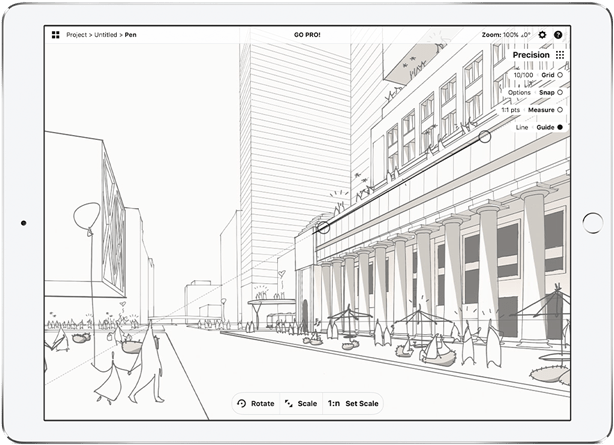This screenshot has height=445, width=614.
Task: Toggle the Grid option on
Action: pos(560,75)
